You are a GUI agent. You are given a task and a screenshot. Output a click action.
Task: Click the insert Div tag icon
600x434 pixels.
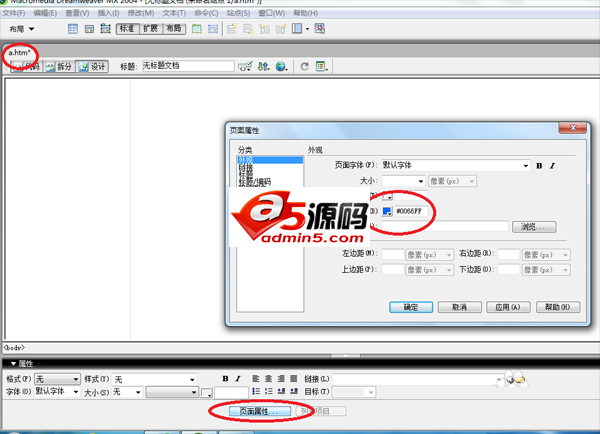[89, 29]
